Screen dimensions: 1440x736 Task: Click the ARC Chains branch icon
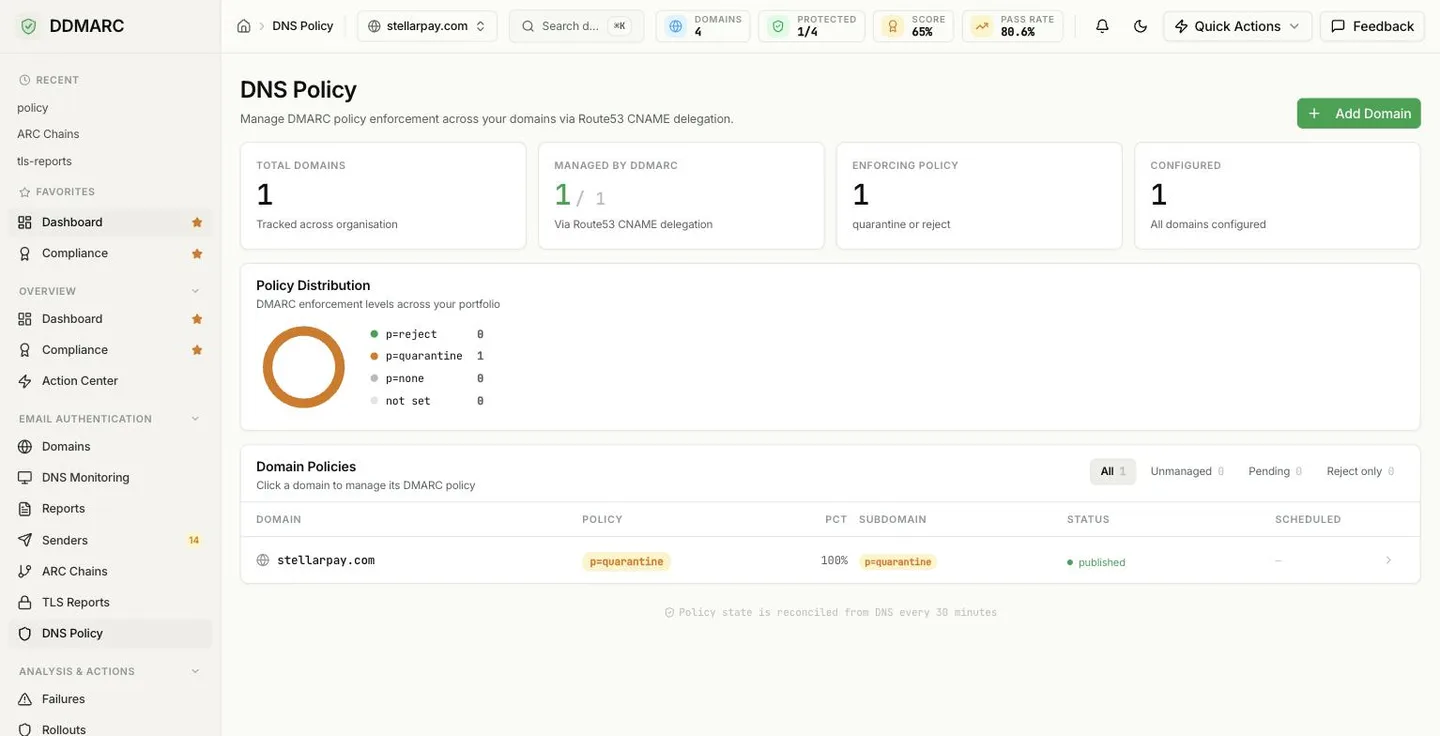tap(25, 571)
